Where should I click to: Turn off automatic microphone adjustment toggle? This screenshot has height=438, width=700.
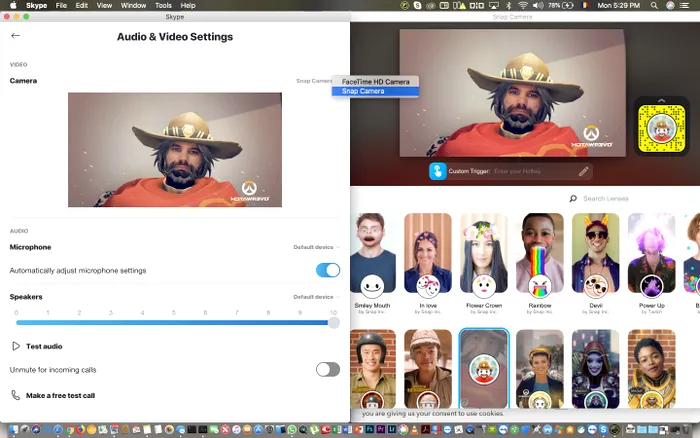[x=328, y=270]
